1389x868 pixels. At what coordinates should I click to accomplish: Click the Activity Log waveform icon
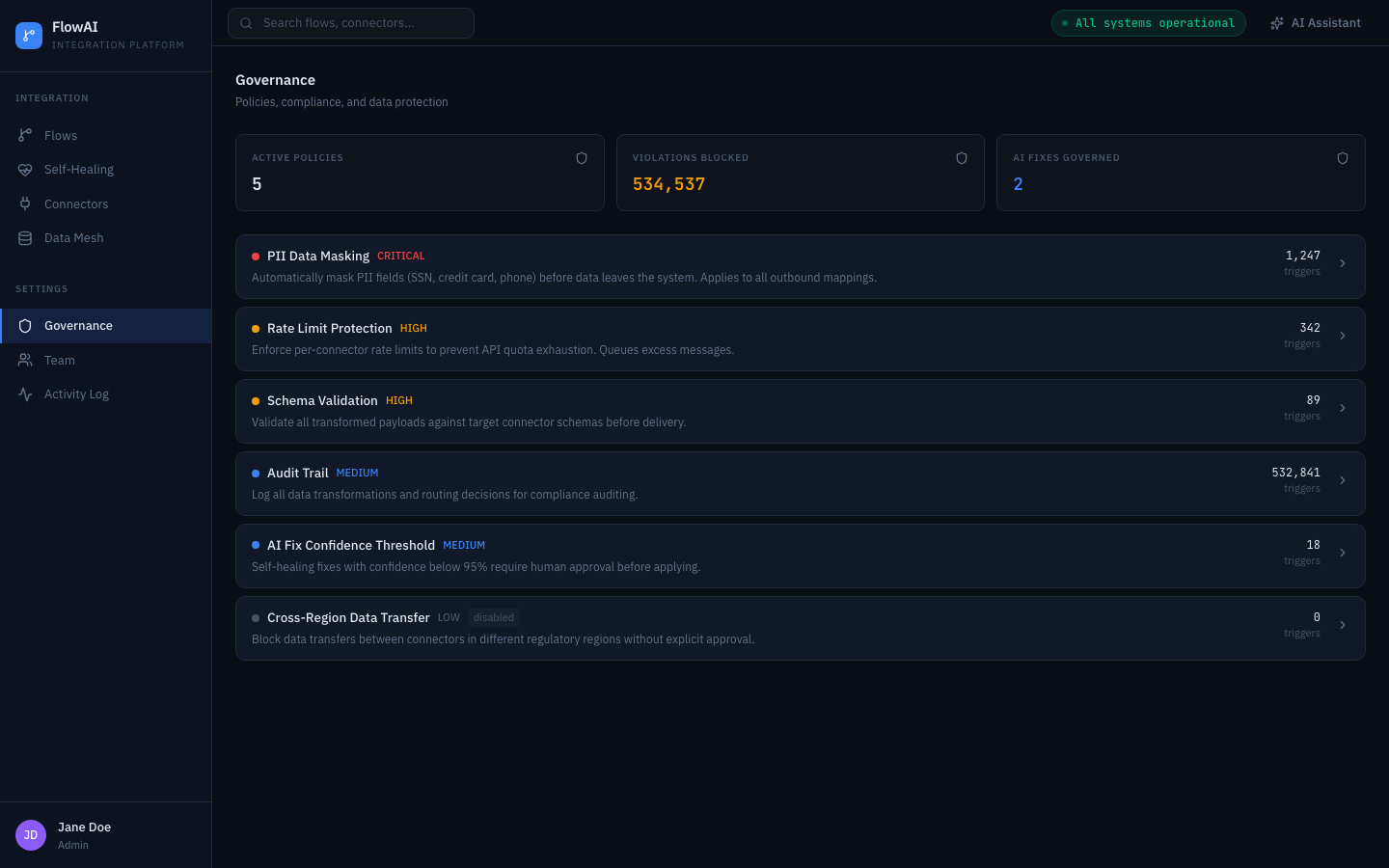tap(25, 393)
